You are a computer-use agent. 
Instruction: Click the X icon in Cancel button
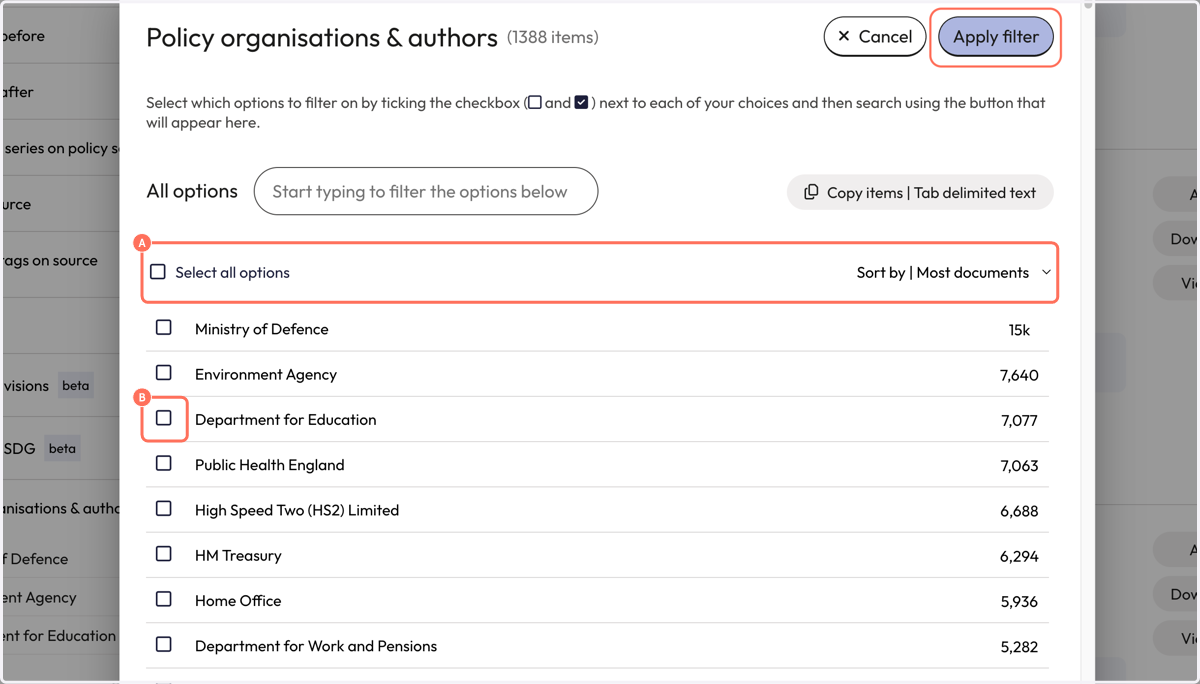[844, 37]
